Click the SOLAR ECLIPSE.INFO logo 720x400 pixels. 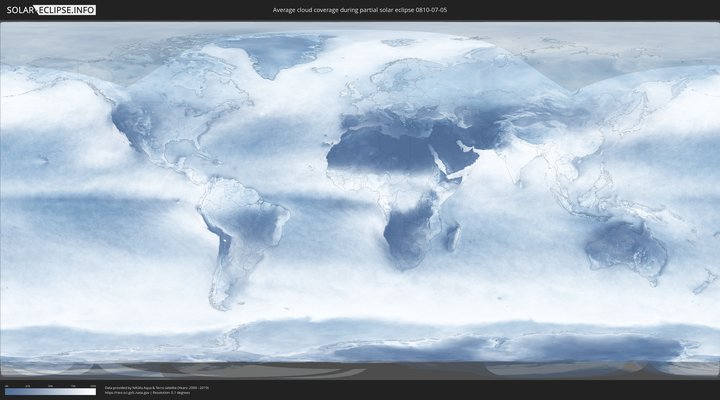click(x=48, y=9)
